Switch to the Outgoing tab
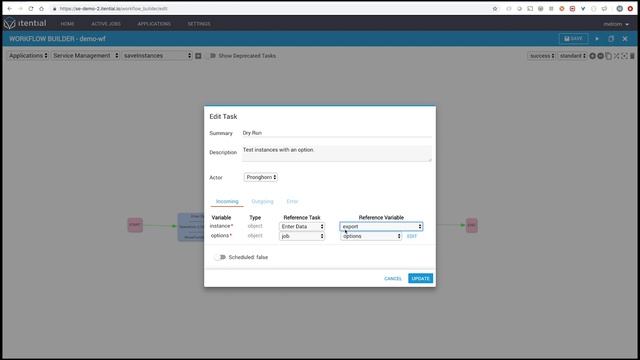The width and height of the screenshot is (640, 360). [262, 201]
